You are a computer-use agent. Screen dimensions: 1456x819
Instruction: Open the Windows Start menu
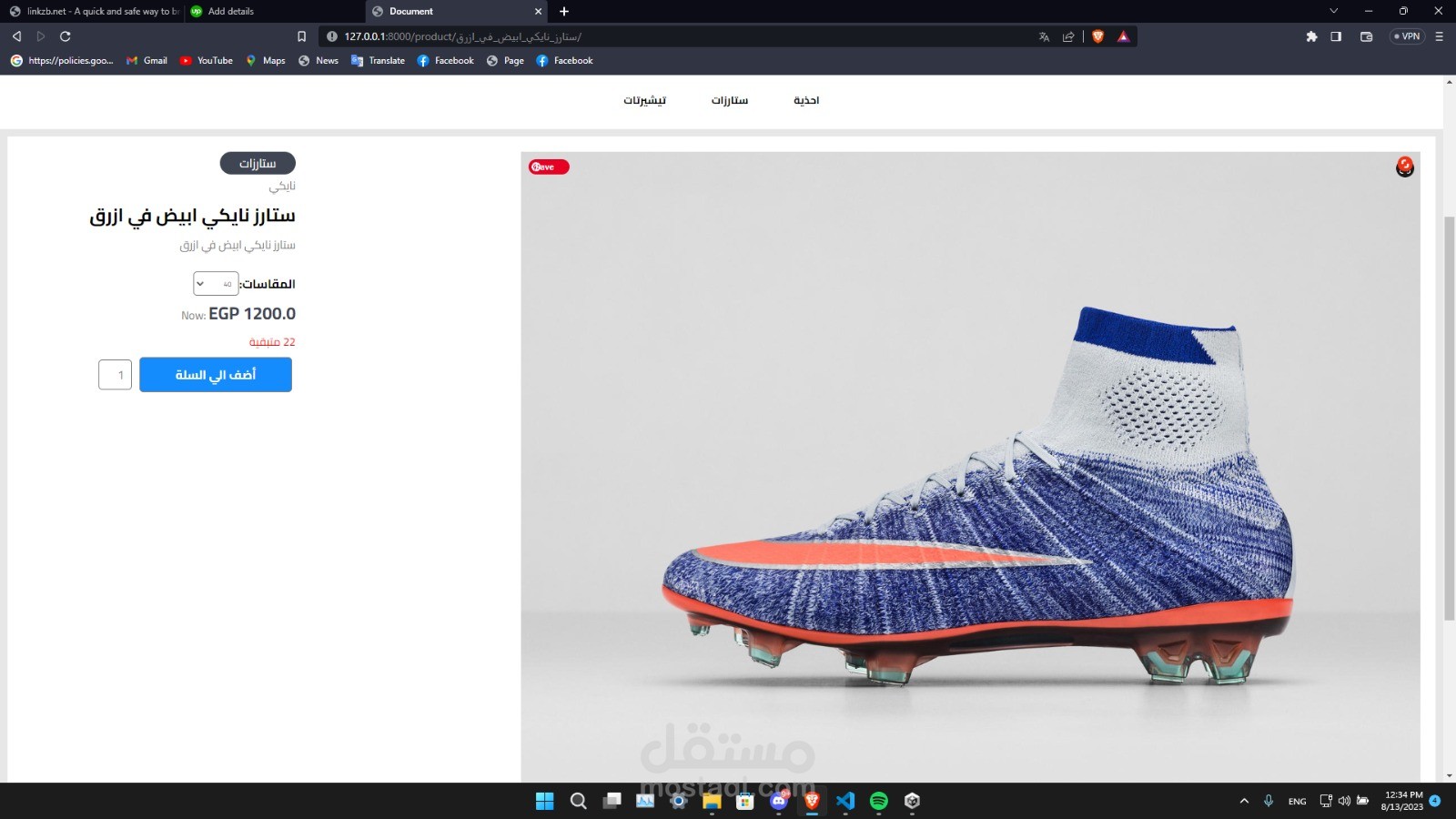[x=544, y=801]
